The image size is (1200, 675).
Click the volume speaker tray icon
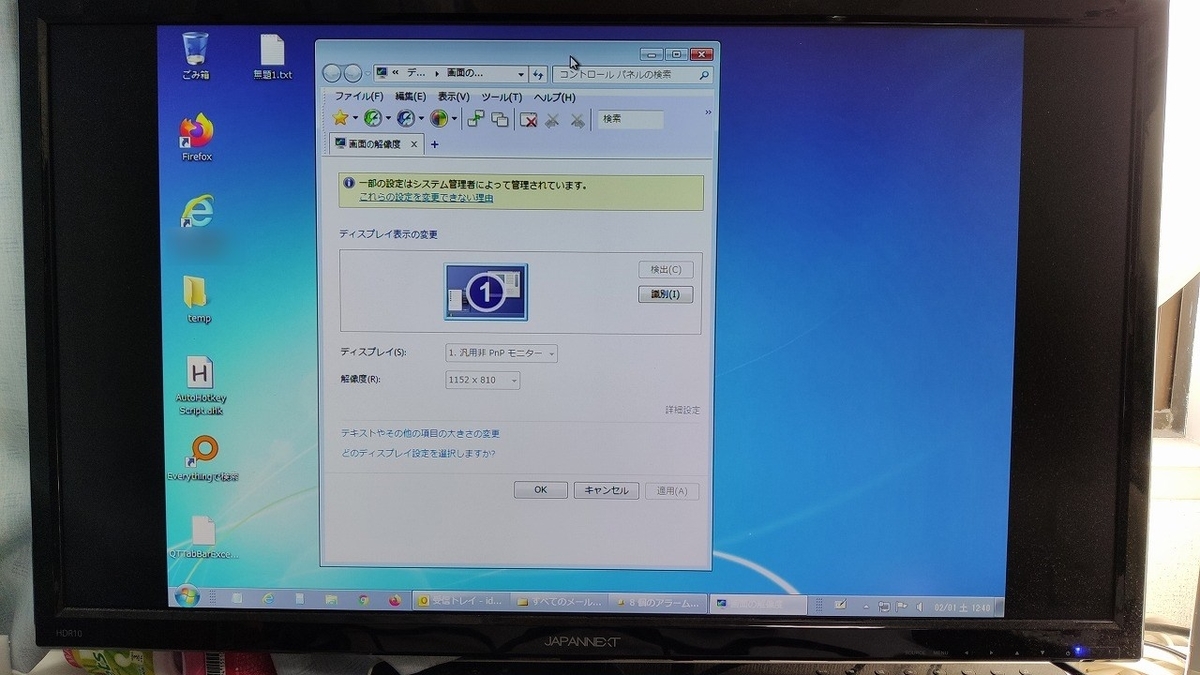[x=918, y=606]
